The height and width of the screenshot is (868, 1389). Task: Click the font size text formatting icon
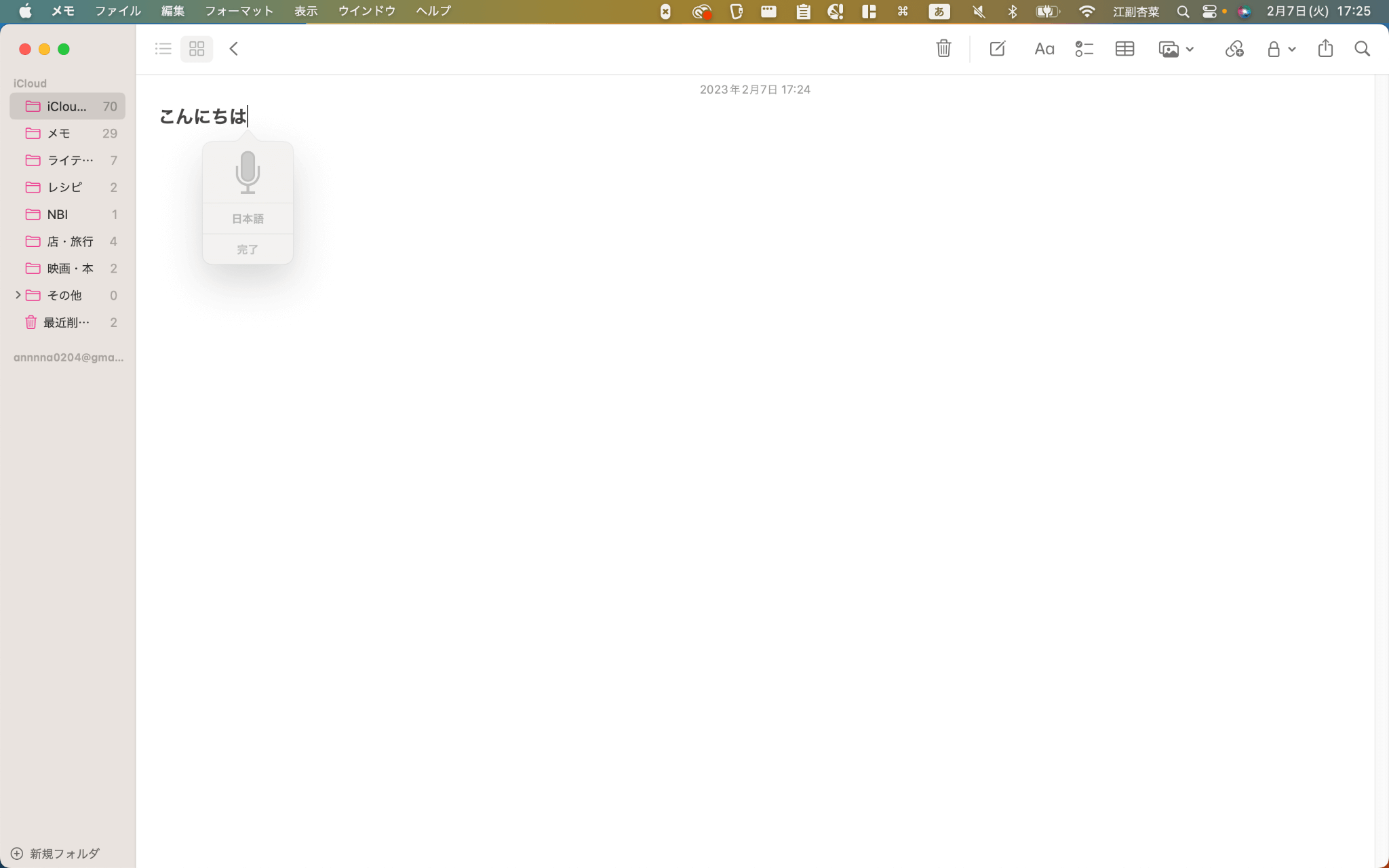click(1044, 49)
